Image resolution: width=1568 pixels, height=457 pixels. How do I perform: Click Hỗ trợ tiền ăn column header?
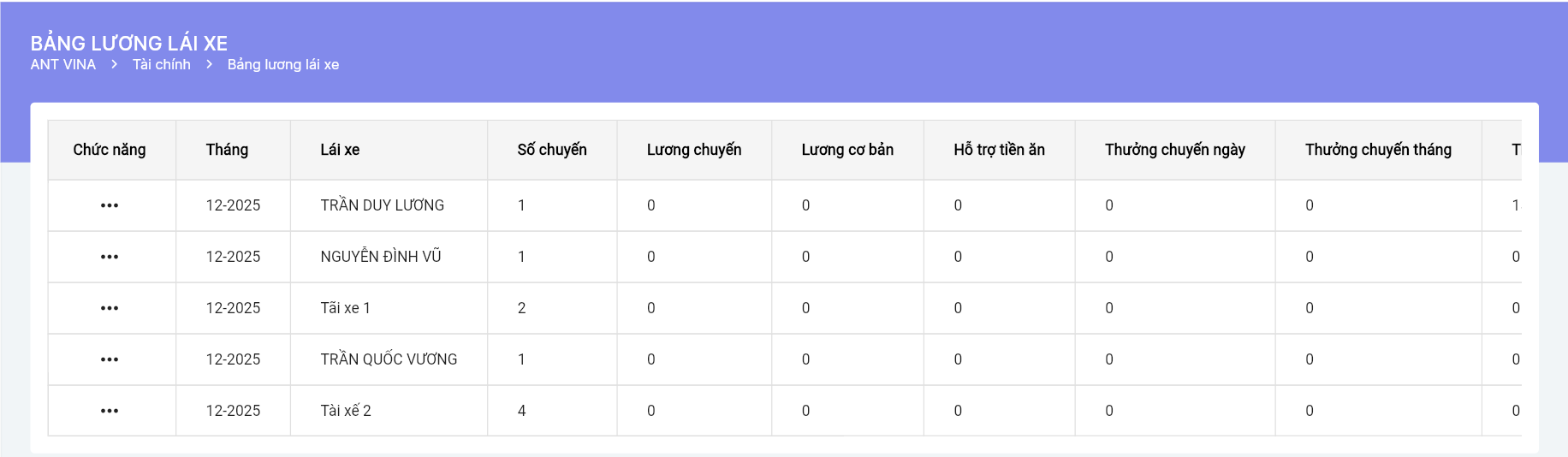tap(999, 150)
